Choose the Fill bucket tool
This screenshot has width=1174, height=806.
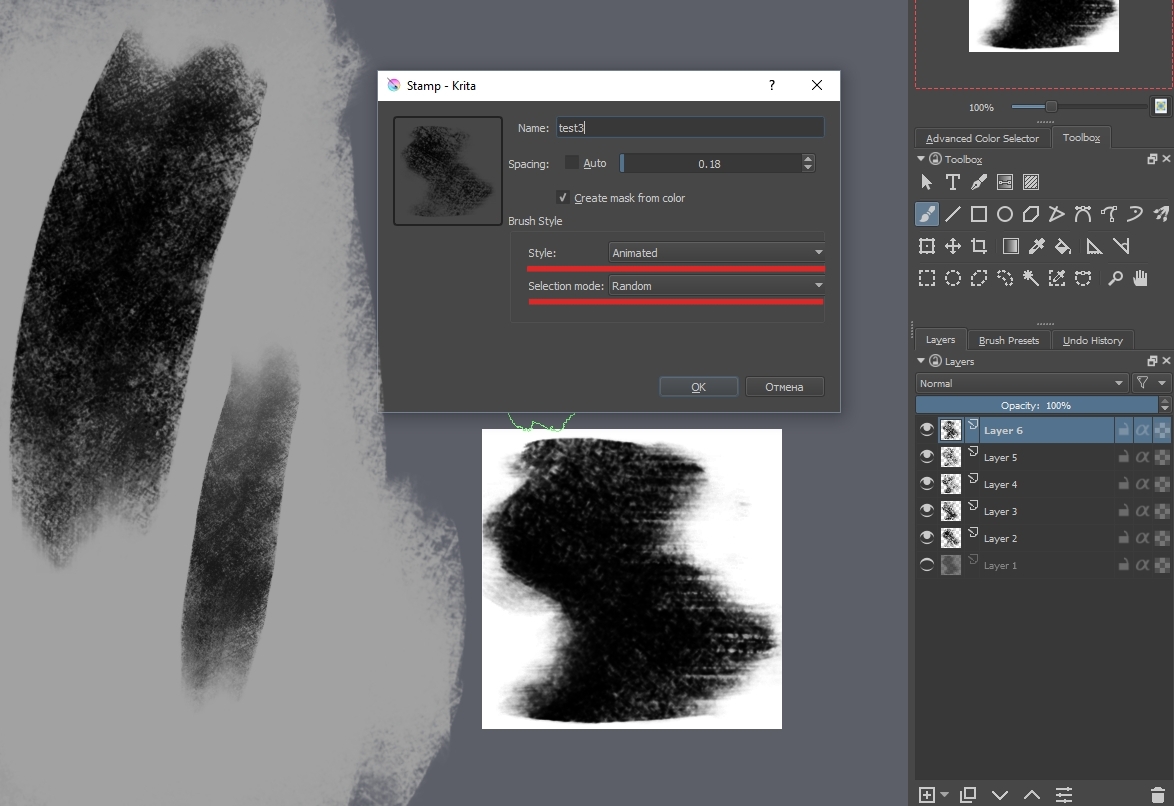point(1063,246)
